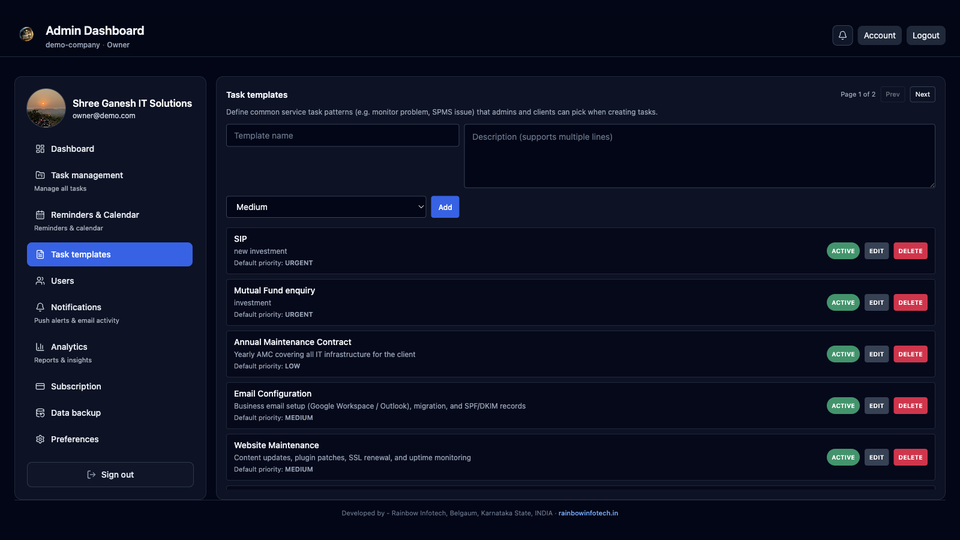Toggle Active status for Email Configuration

843,405
